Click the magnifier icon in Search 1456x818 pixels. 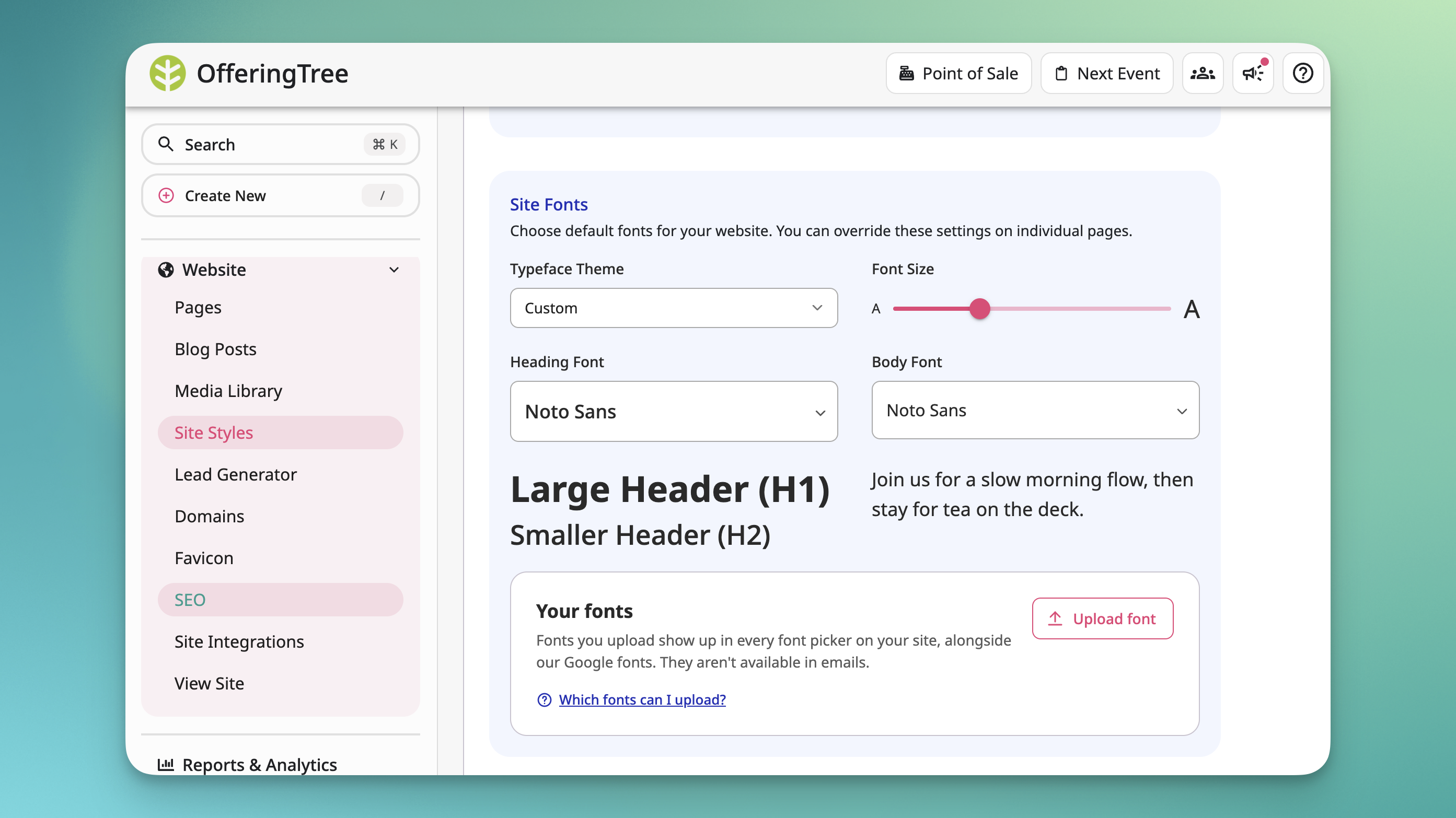point(166,144)
